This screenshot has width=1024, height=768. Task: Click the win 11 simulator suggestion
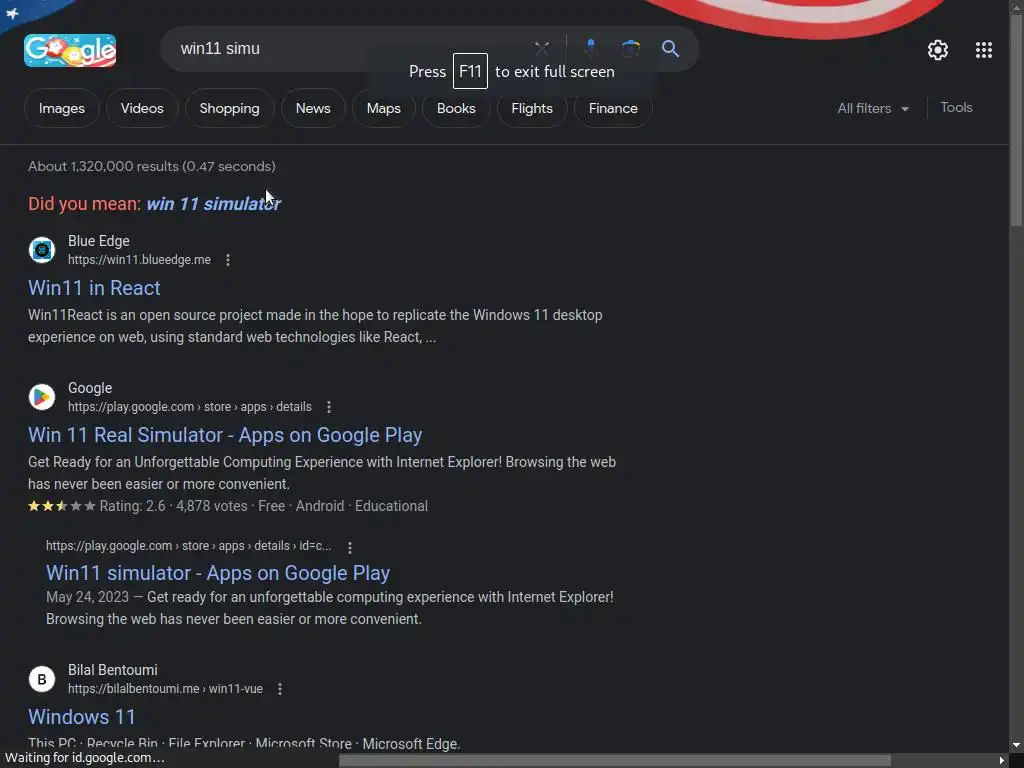click(x=214, y=204)
